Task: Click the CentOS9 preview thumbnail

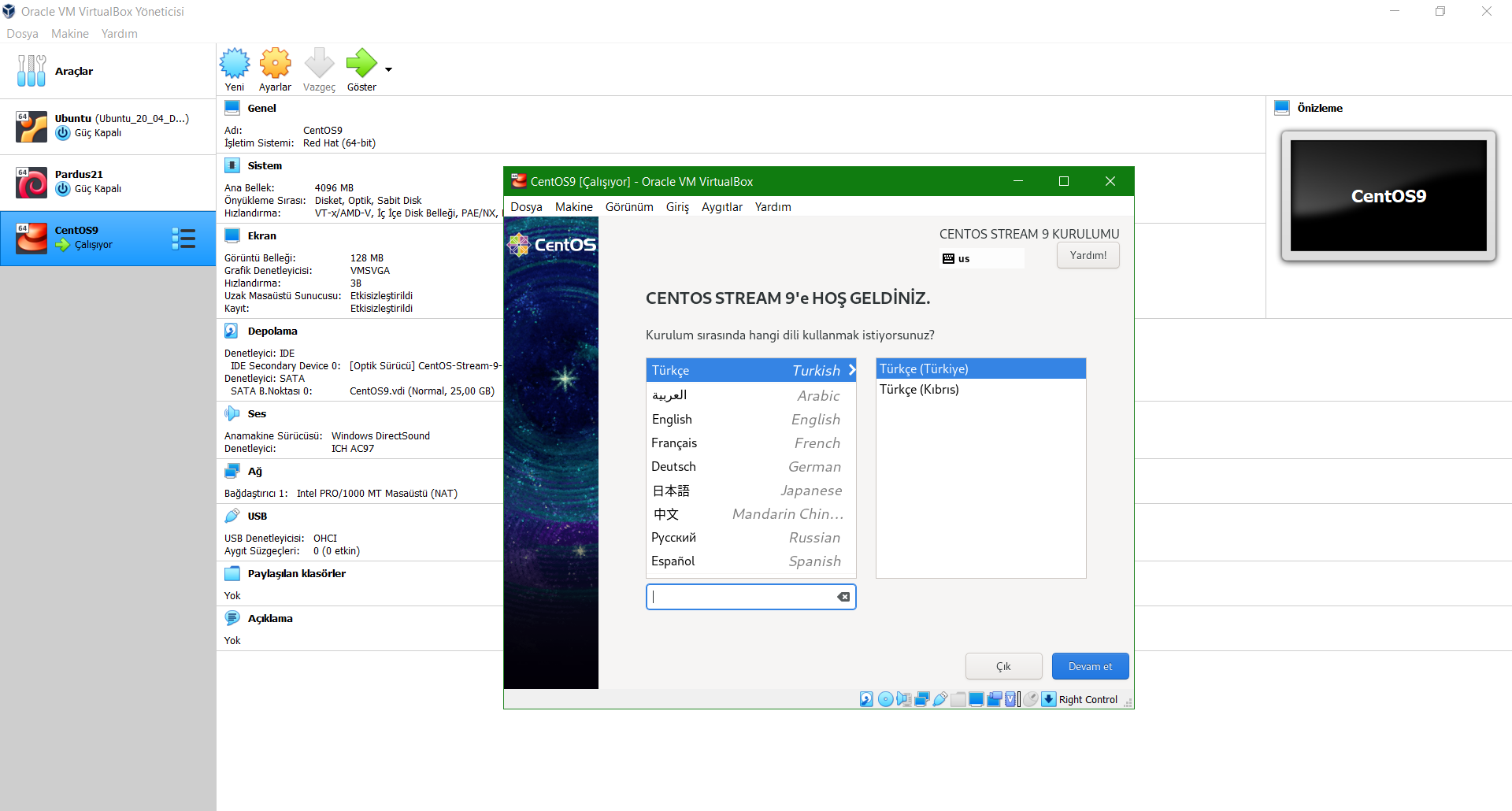Action: coord(1388,196)
